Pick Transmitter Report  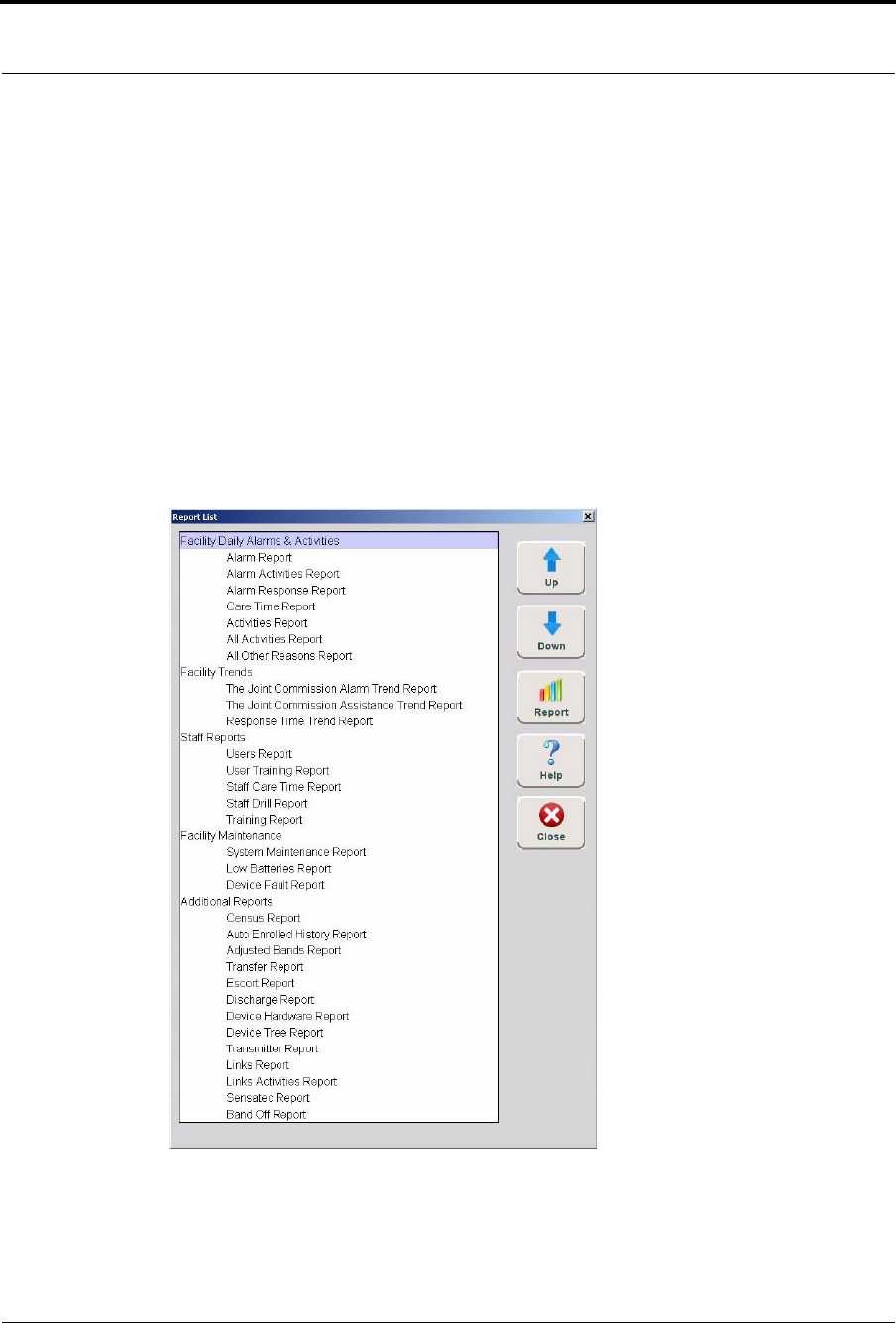point(272,1048)
